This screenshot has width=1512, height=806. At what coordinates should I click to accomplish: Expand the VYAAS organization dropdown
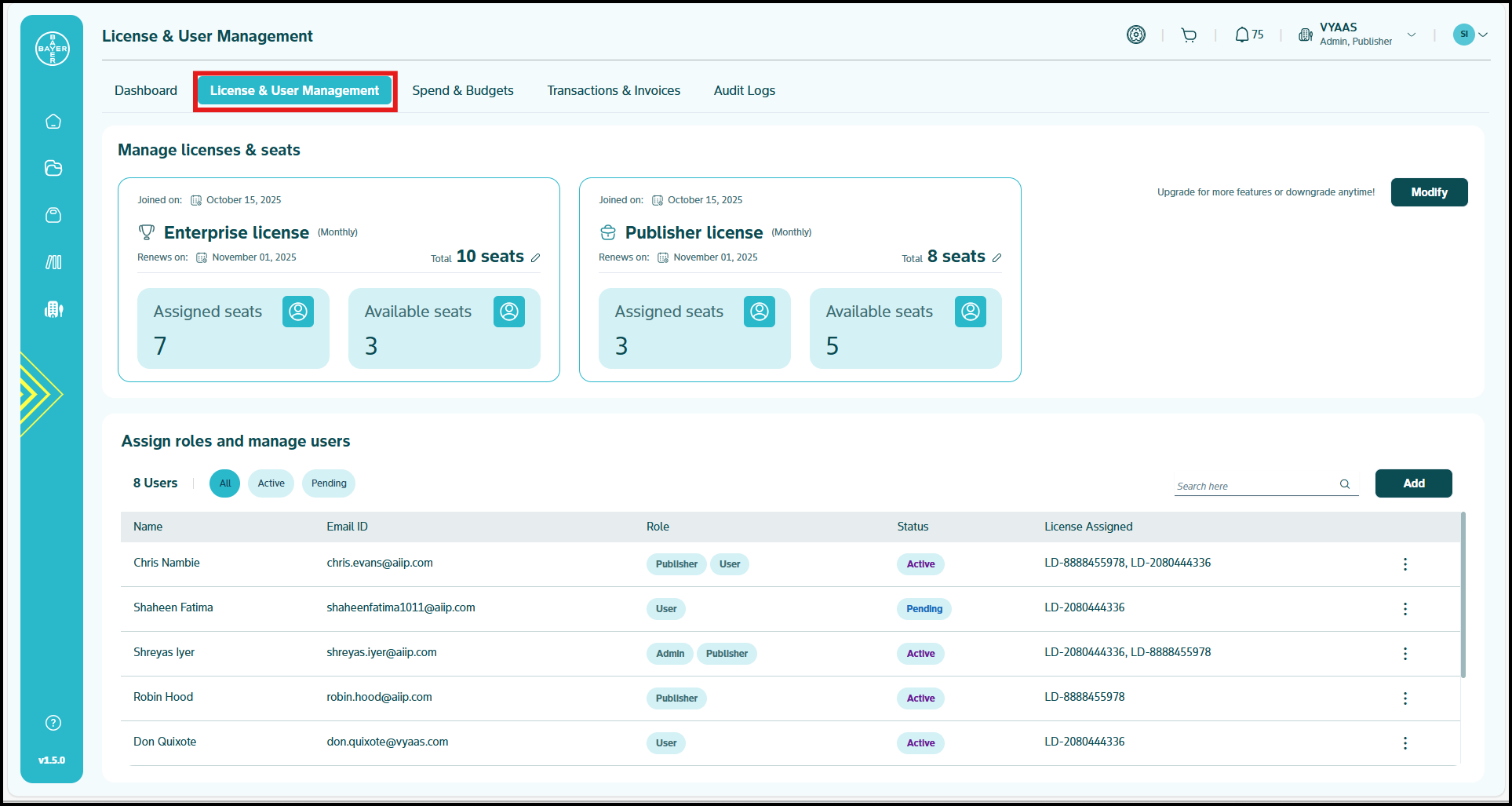pos(1412,35)
